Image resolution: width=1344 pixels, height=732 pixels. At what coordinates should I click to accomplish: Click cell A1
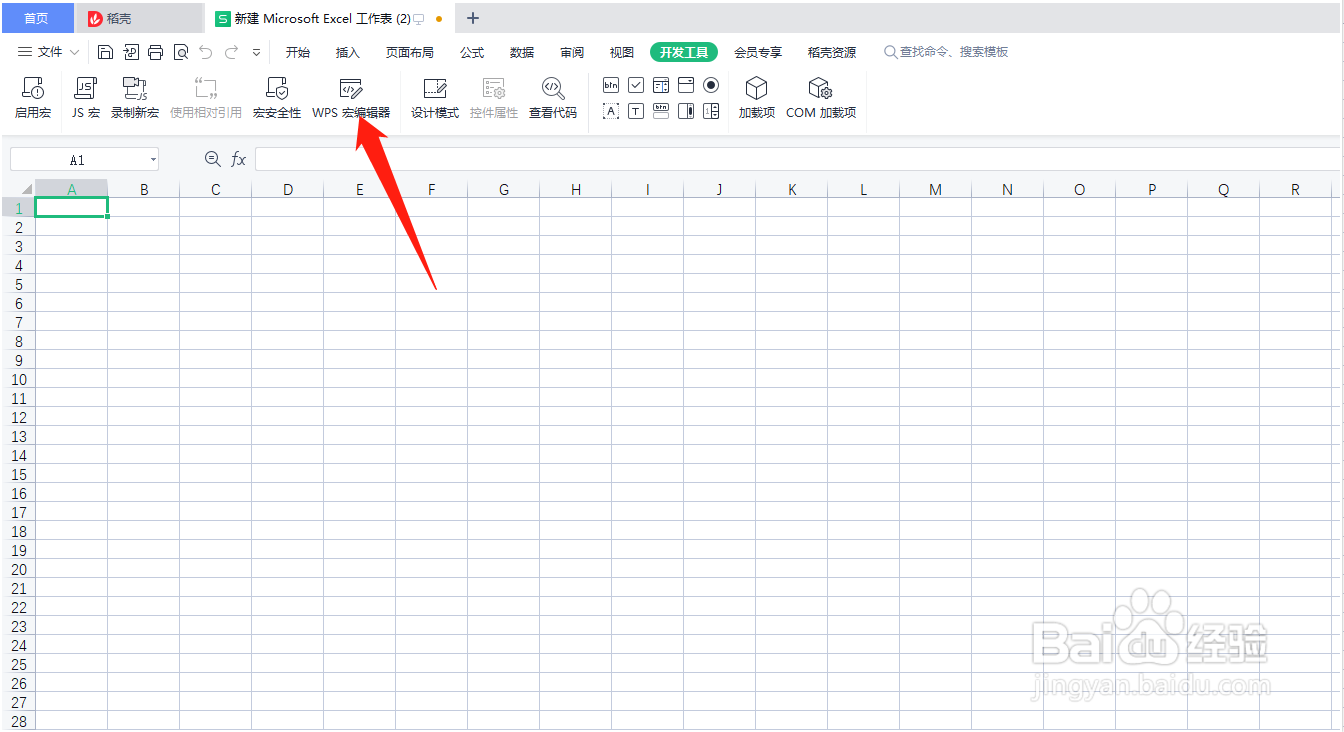coord(72,208)
